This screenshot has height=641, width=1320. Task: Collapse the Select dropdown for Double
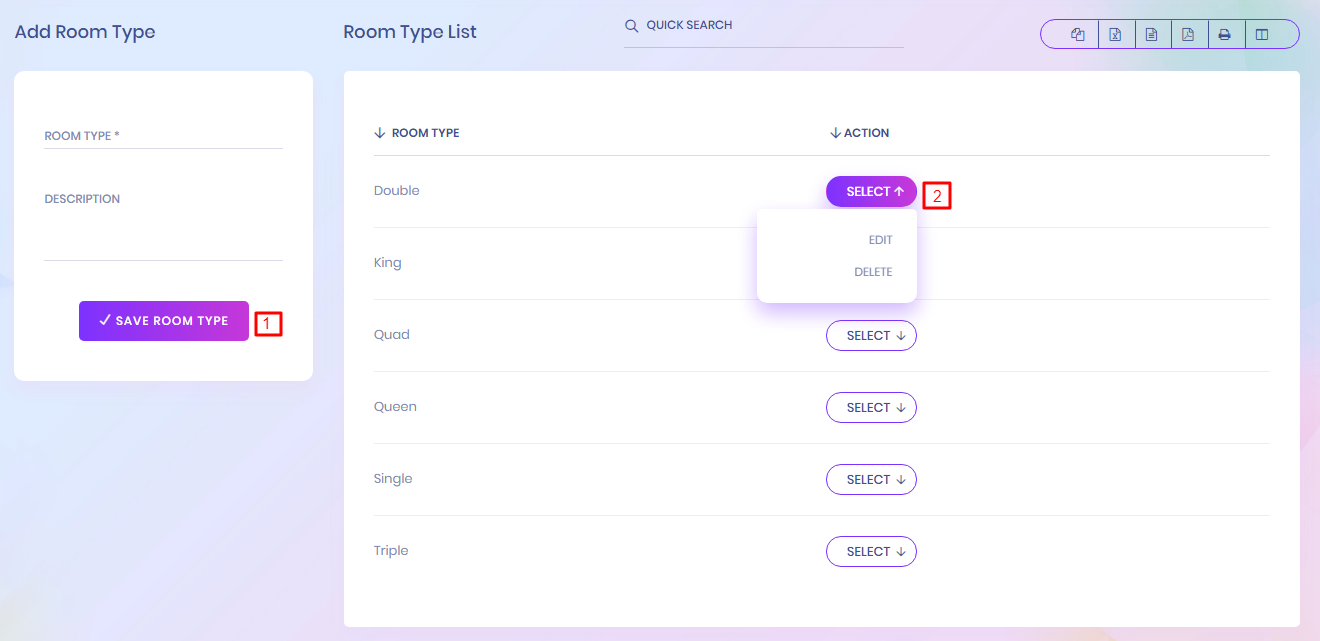871,192
